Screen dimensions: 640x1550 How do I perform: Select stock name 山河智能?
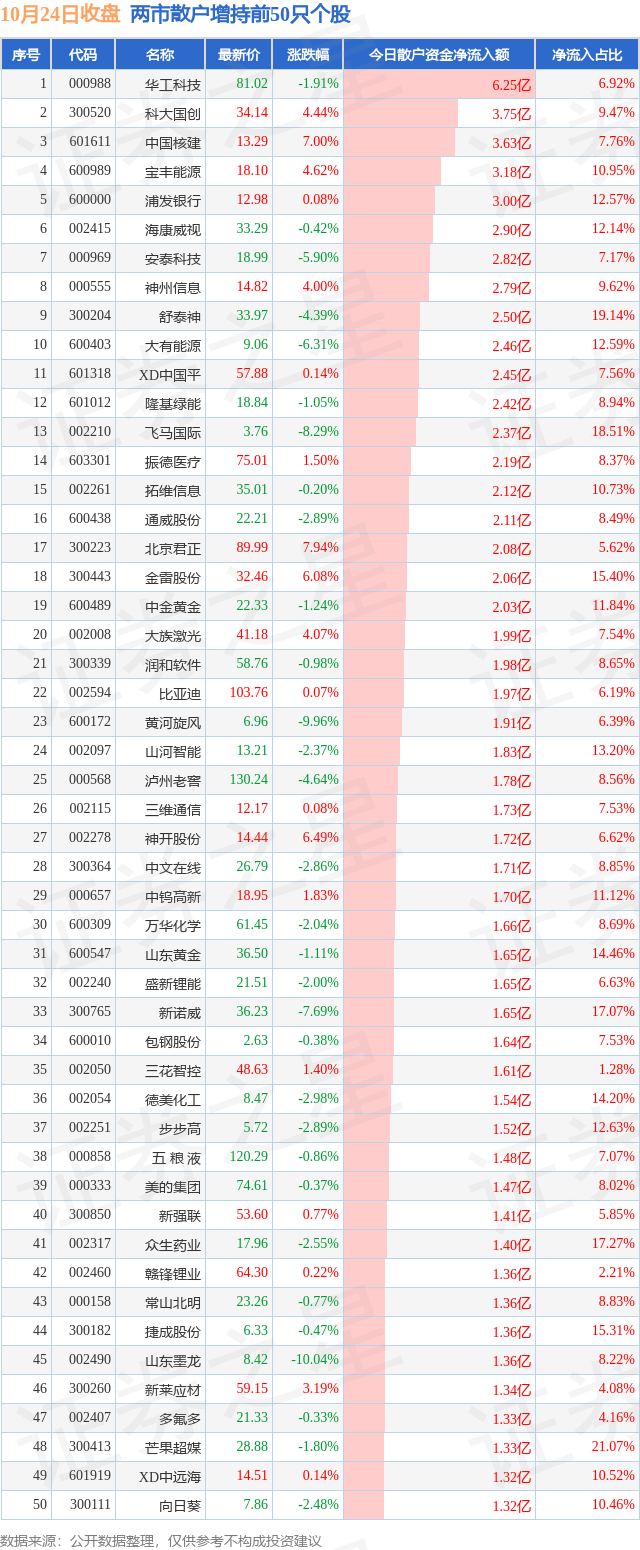(x=173, y=751)
